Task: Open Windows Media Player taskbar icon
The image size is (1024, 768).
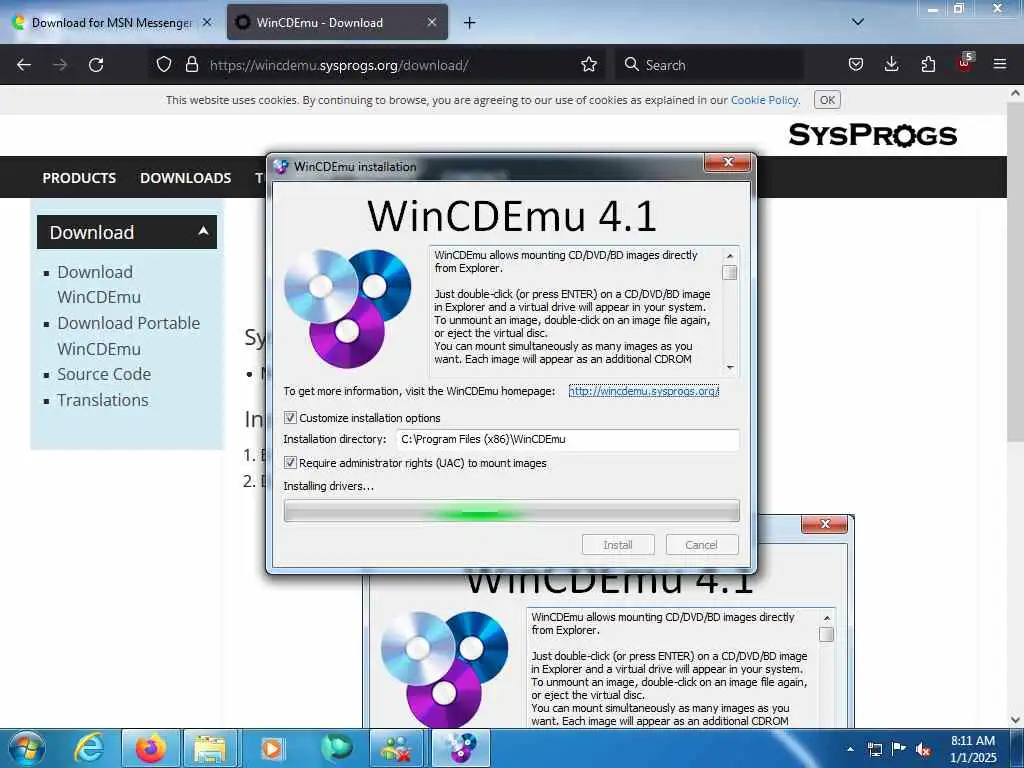Action: point(272,748)
